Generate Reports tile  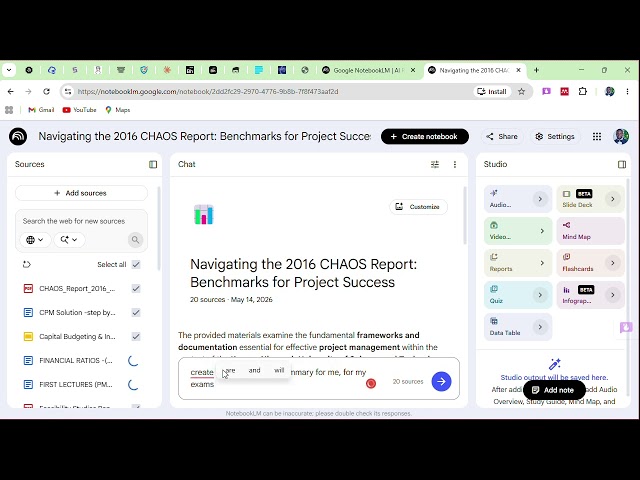tap(518, 263)
